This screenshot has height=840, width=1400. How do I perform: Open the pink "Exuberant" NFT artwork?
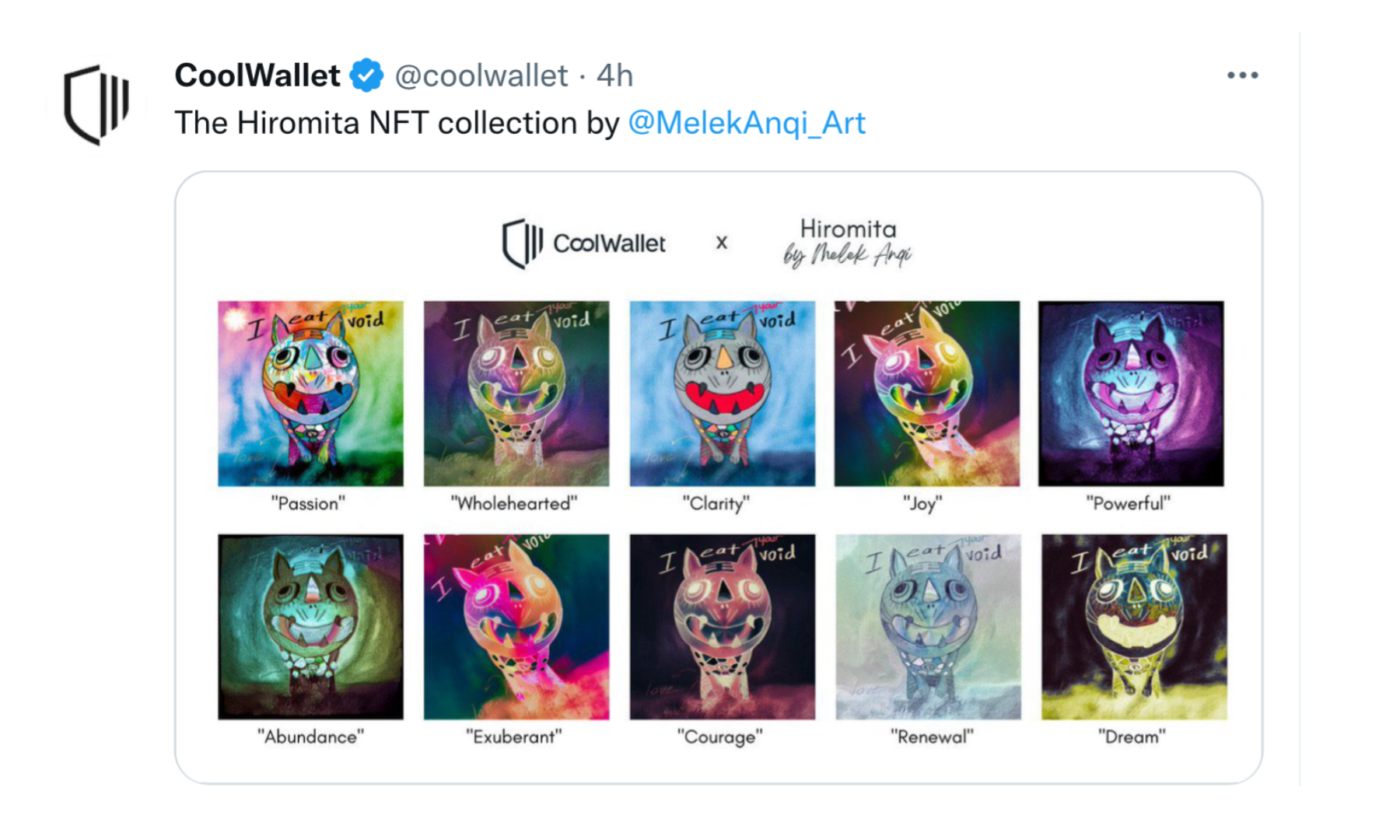pyautogui.click(x=516, y=627)
